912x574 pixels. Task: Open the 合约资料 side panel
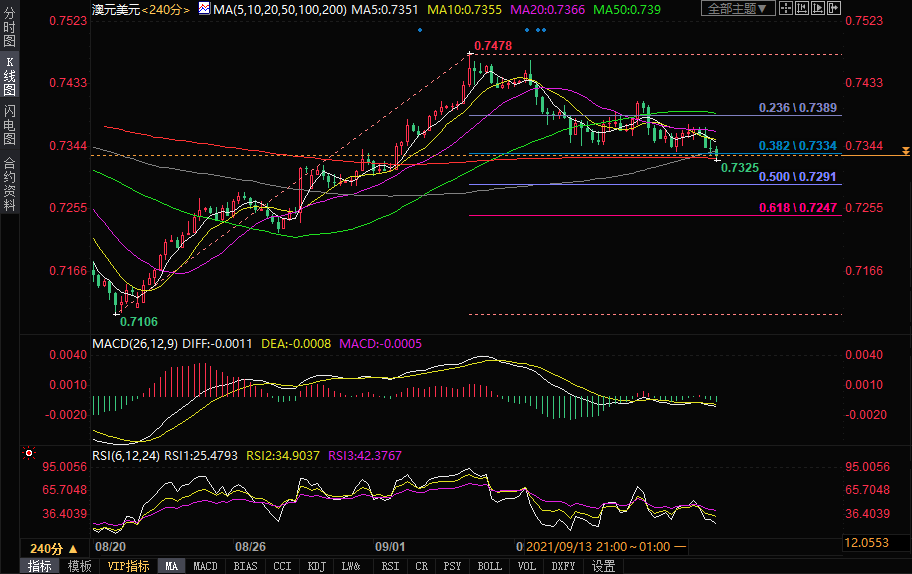click(9, 184)
